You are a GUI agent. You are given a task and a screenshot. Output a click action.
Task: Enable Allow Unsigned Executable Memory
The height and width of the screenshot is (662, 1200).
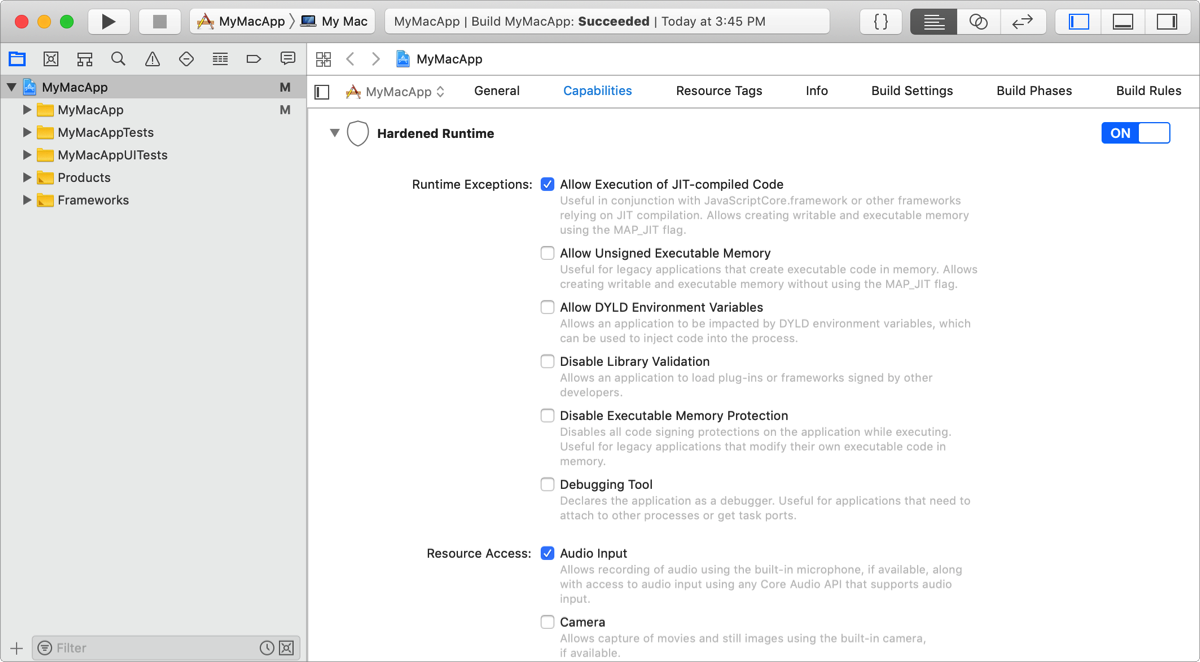tap(547, 253)
